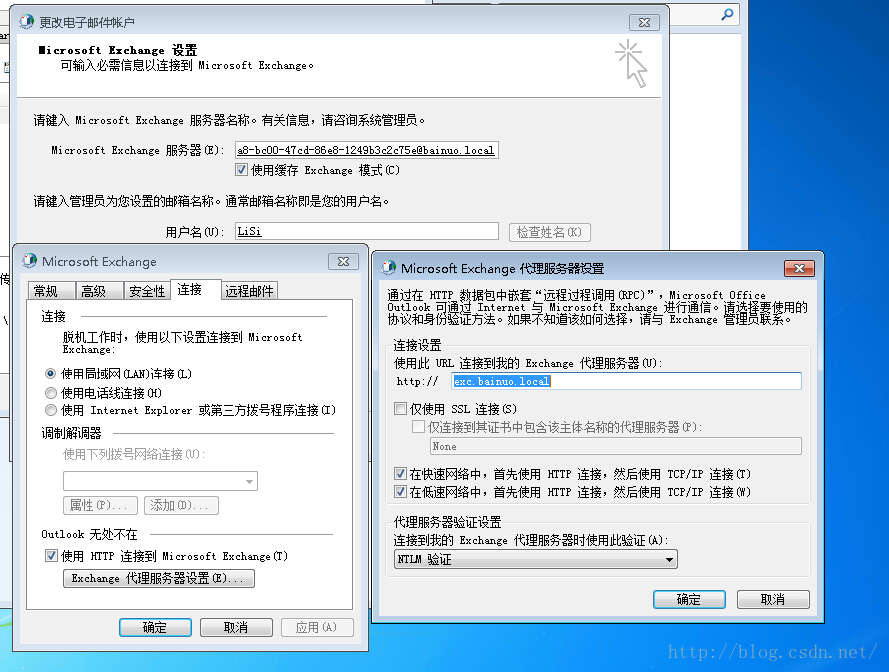Open the NTLM 验证 authentication dropdown

[x=535, y=559]
